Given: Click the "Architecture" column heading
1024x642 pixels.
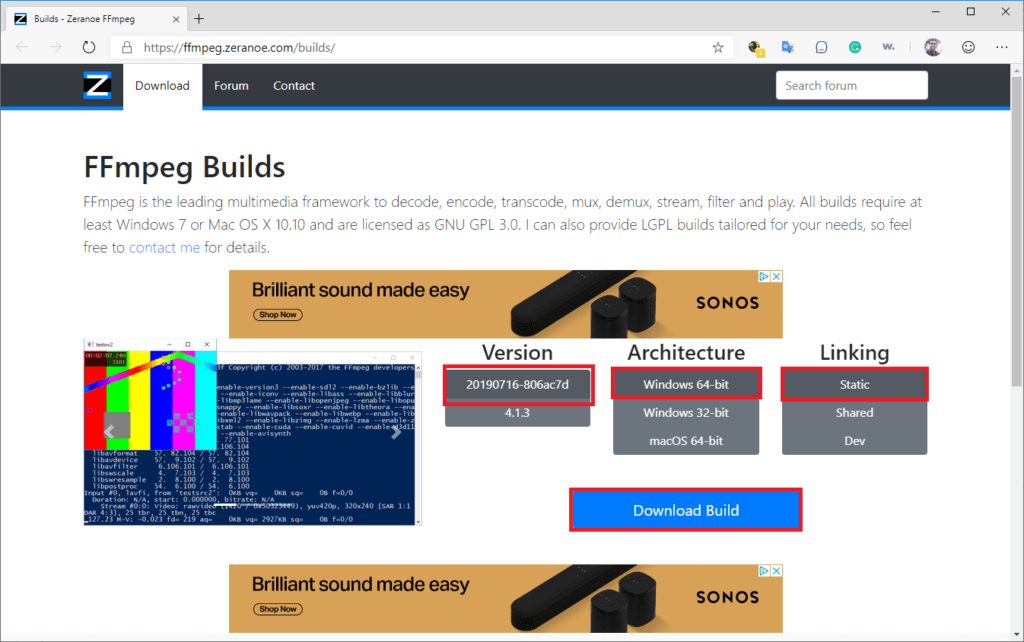Looking at the screenshot, I should pos(686,353).
